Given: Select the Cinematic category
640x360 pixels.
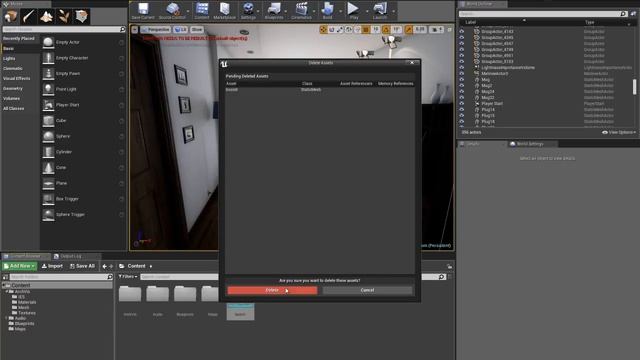Looking at the screenshot, I should point(20,68).
